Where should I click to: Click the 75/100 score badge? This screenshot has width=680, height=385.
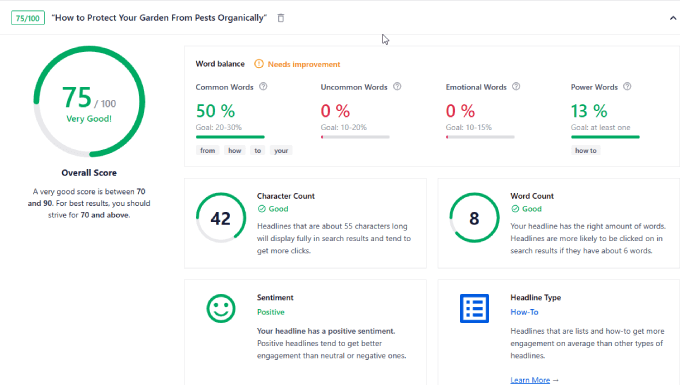[28, 18]
